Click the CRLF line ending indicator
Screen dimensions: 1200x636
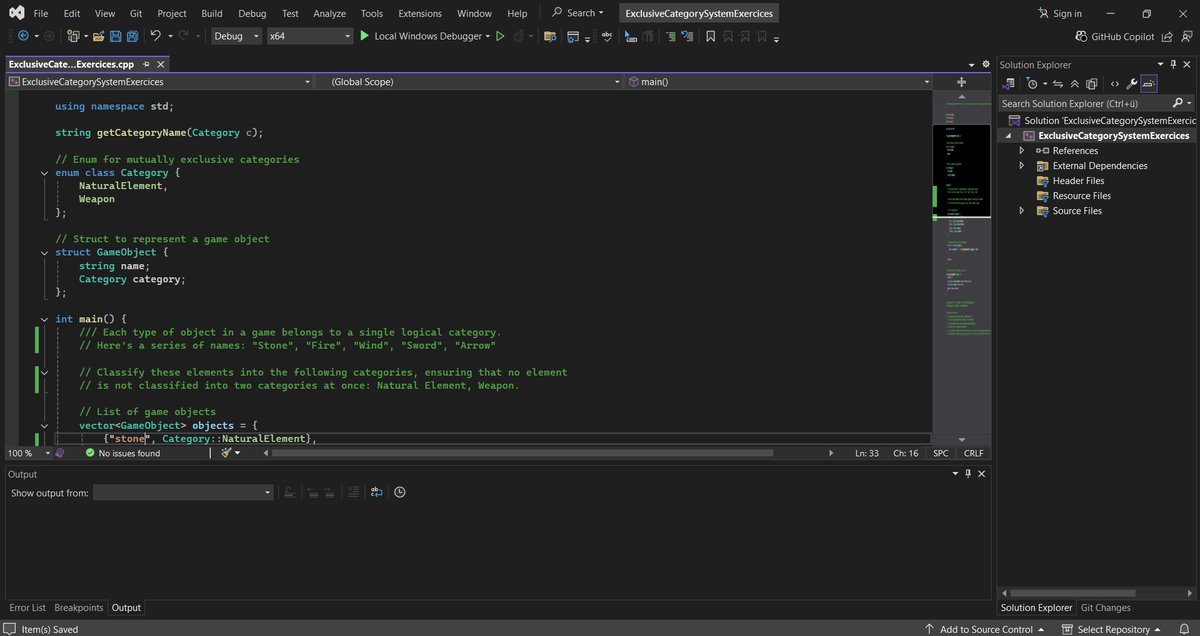972,453
